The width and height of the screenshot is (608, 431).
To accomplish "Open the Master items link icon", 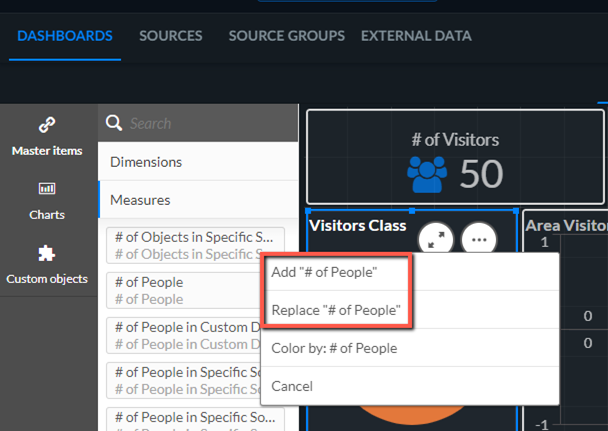I will tap(47, 125).
